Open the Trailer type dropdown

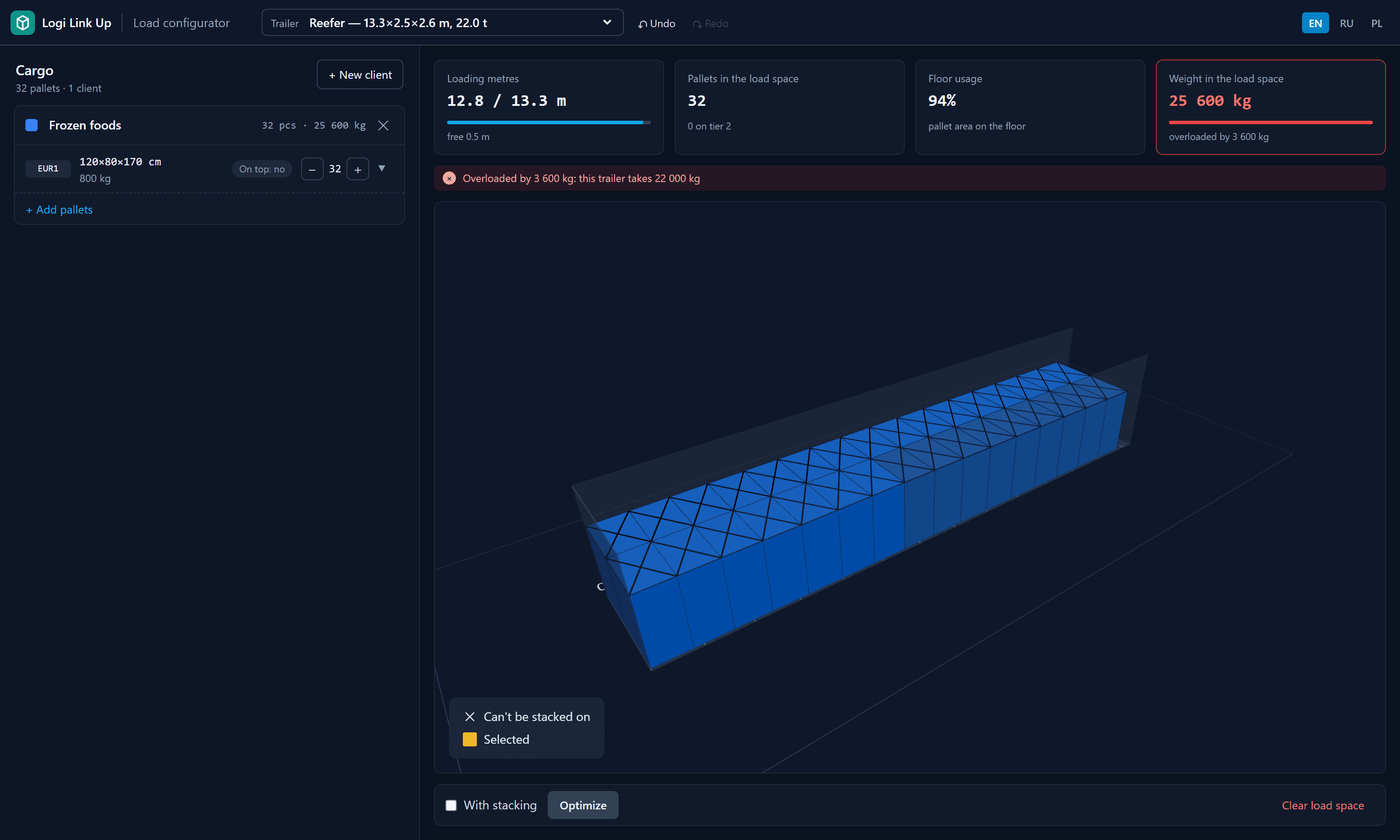pyautogui.click(x=442, y=23)
